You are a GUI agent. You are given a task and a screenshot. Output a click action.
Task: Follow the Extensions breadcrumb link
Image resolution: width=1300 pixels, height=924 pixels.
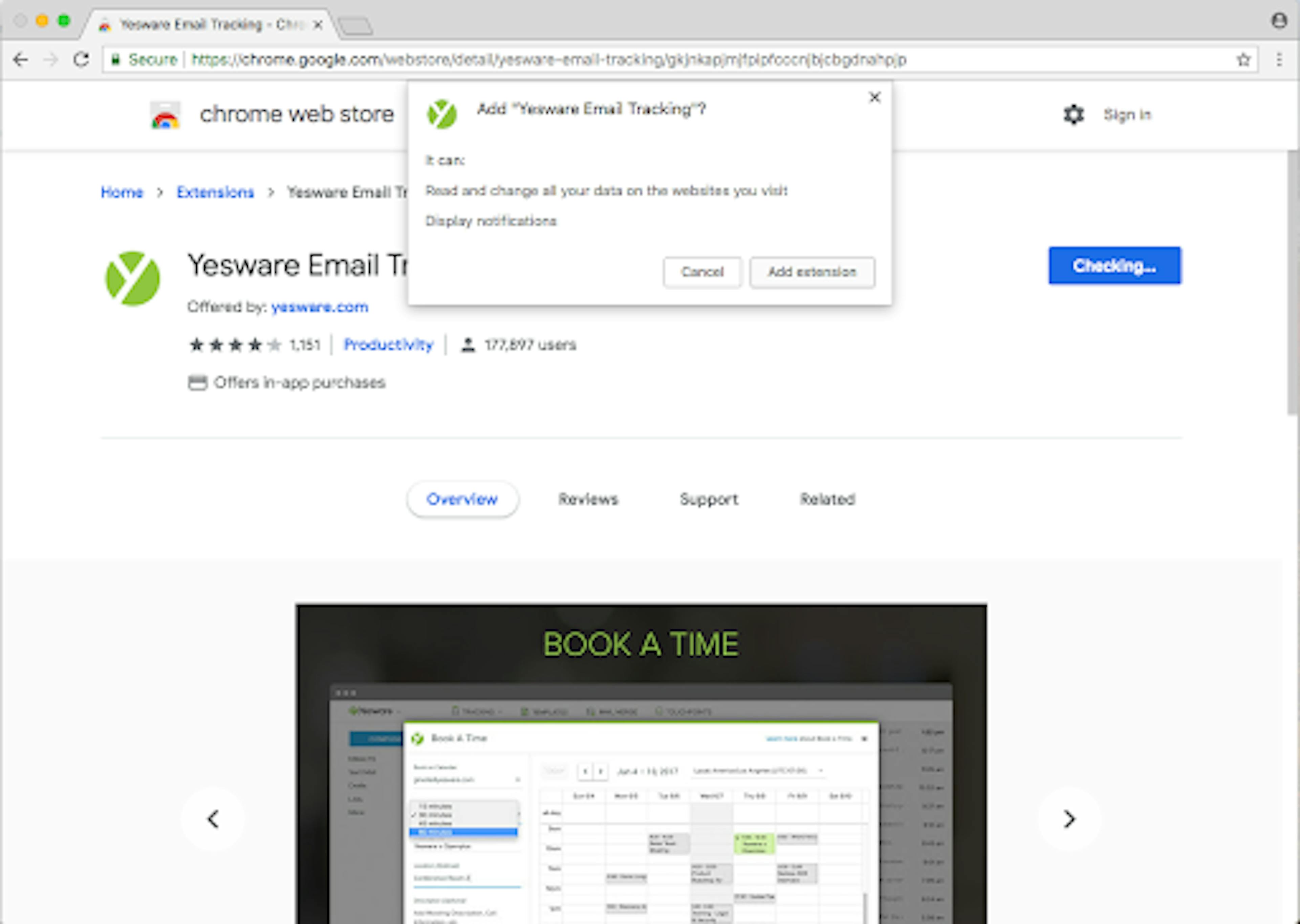tap(215, 192)
